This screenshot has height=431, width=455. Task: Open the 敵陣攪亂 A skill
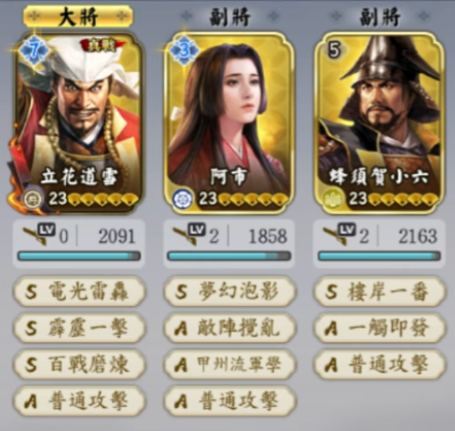[230, 328]
